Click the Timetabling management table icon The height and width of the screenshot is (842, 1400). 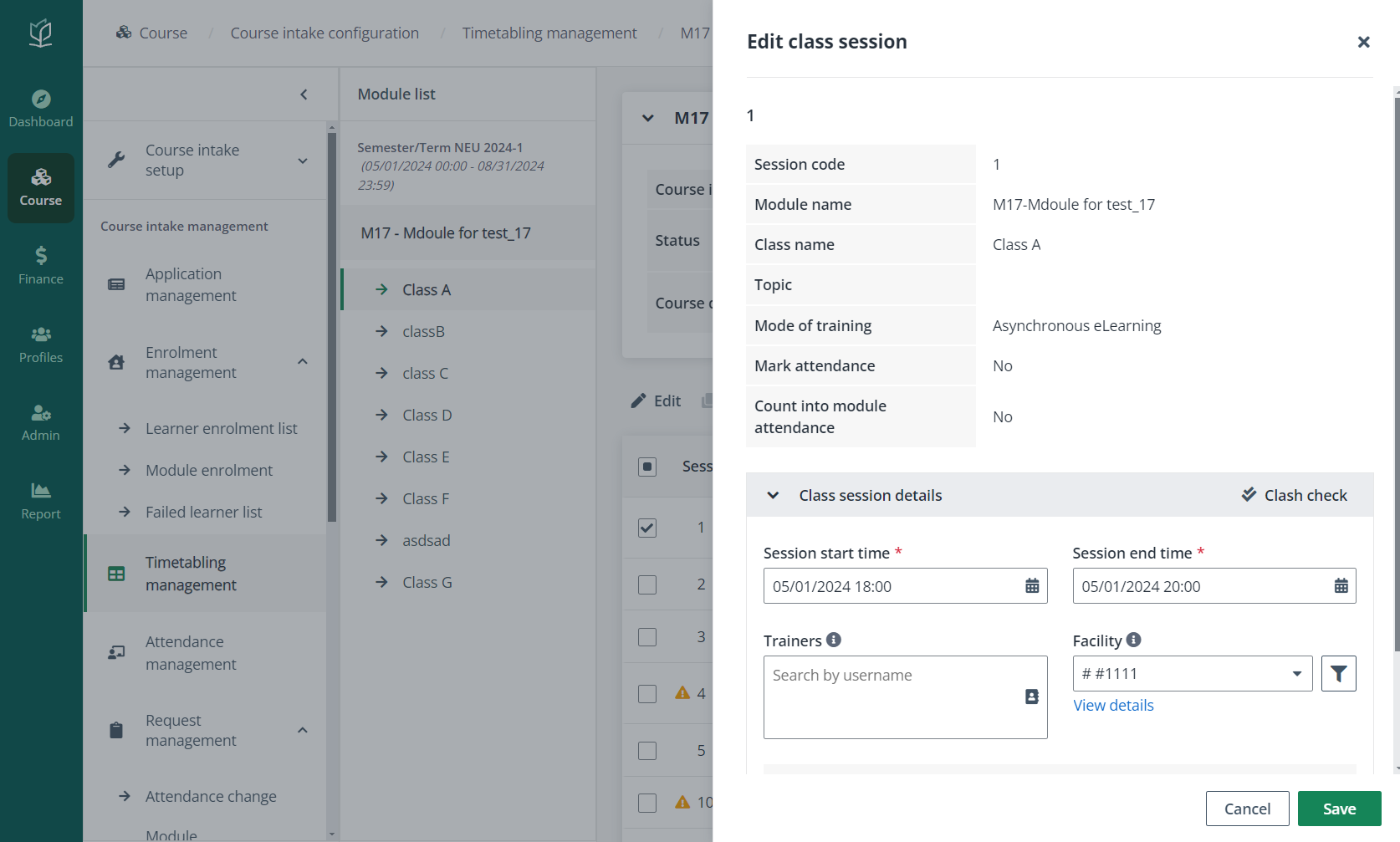point(116,574)
